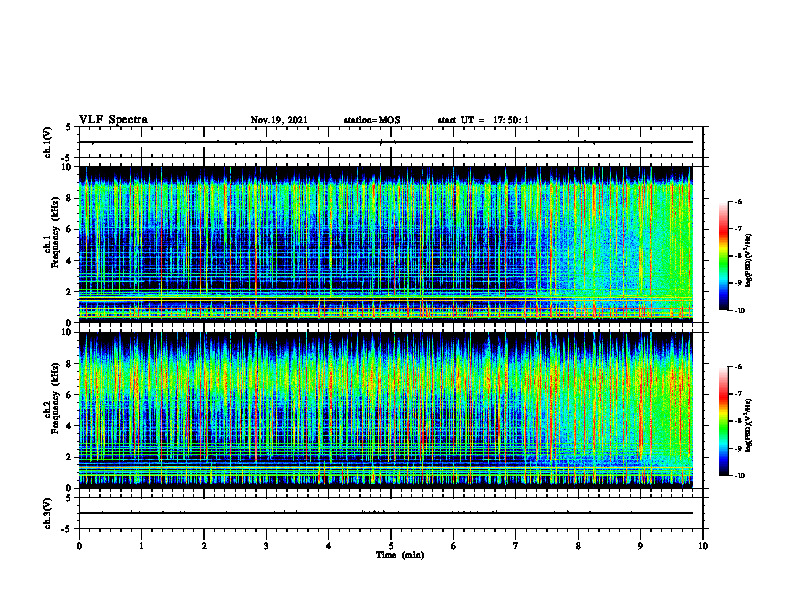The image size is (792, 612).
Task: Select the date "Nov.19, 2021"
Action: pyautogui.click(x=279, y=120)
